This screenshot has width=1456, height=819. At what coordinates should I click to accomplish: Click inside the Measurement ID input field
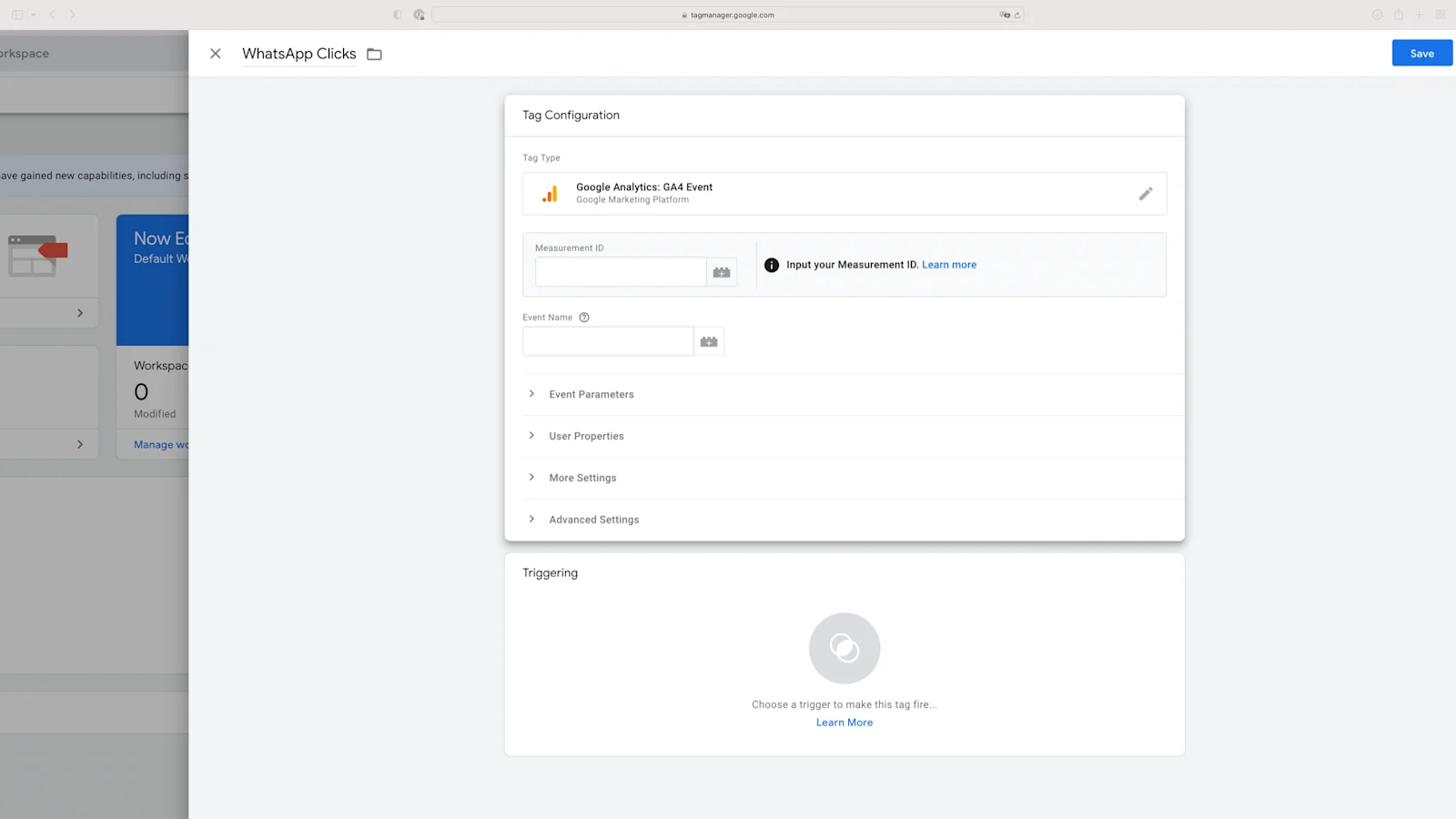click(x=620, y=271)
